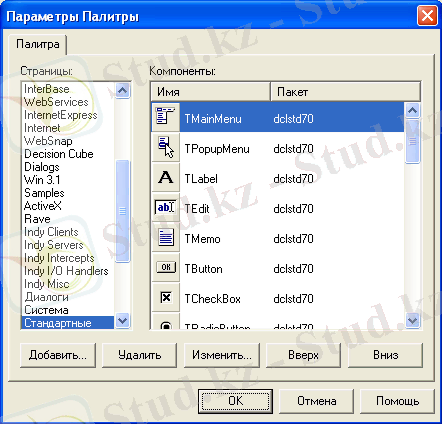Open the Палитра tab
The width and height of the screenshot is (442, 424).
pyautogui.click(x=38, y=44)
